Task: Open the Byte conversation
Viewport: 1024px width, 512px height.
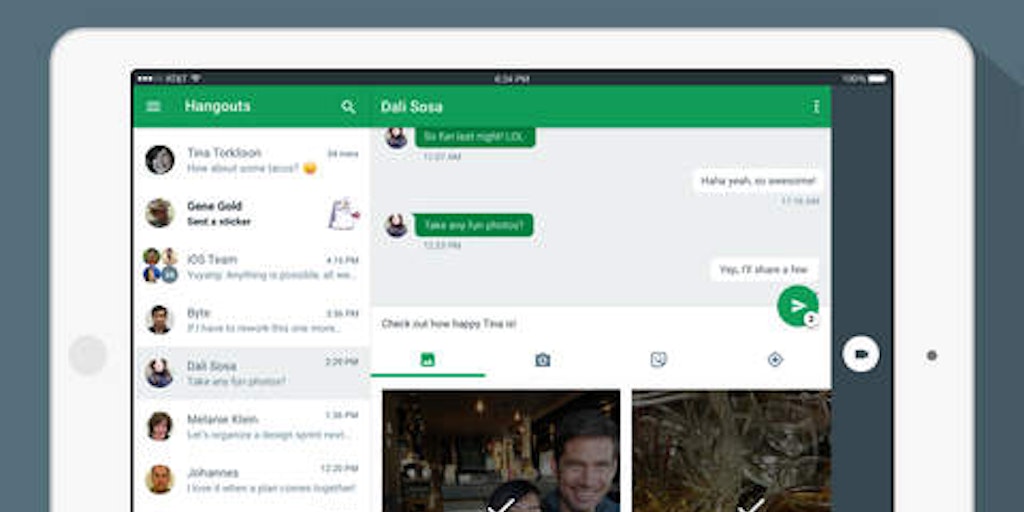Action: pyautogui.click(x=251, y=319)
